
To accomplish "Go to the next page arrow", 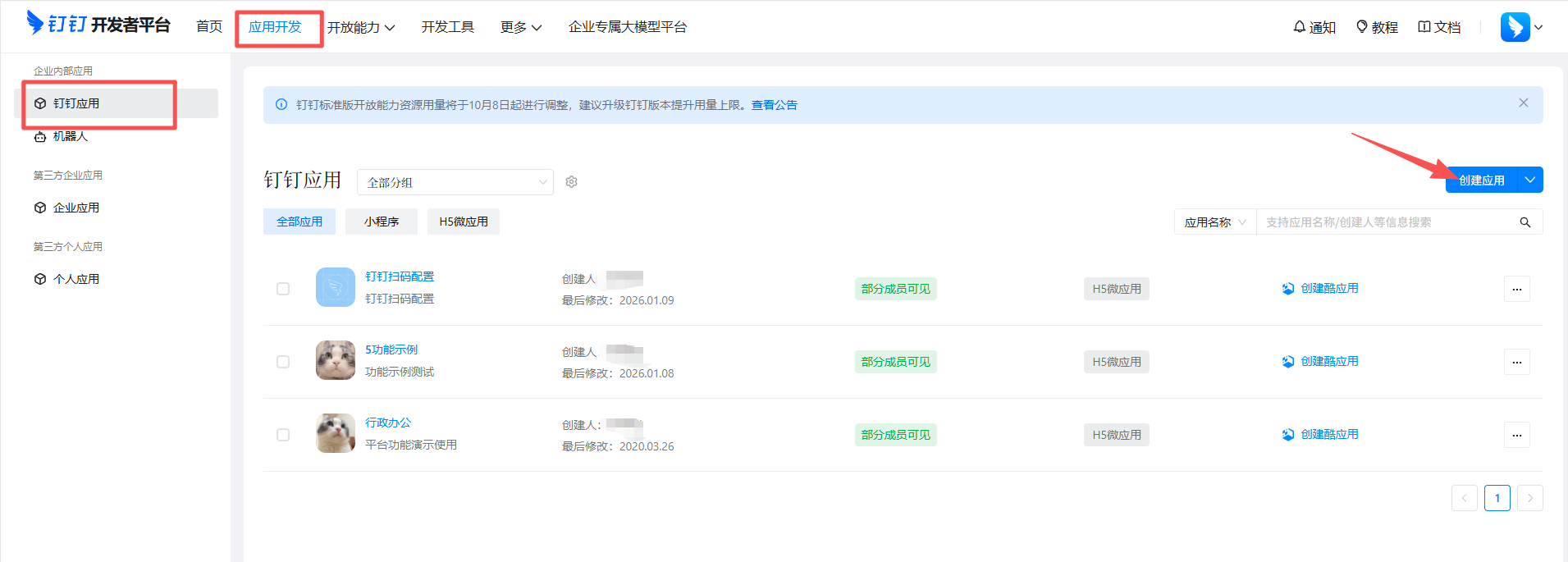I will coord(1530,498).
